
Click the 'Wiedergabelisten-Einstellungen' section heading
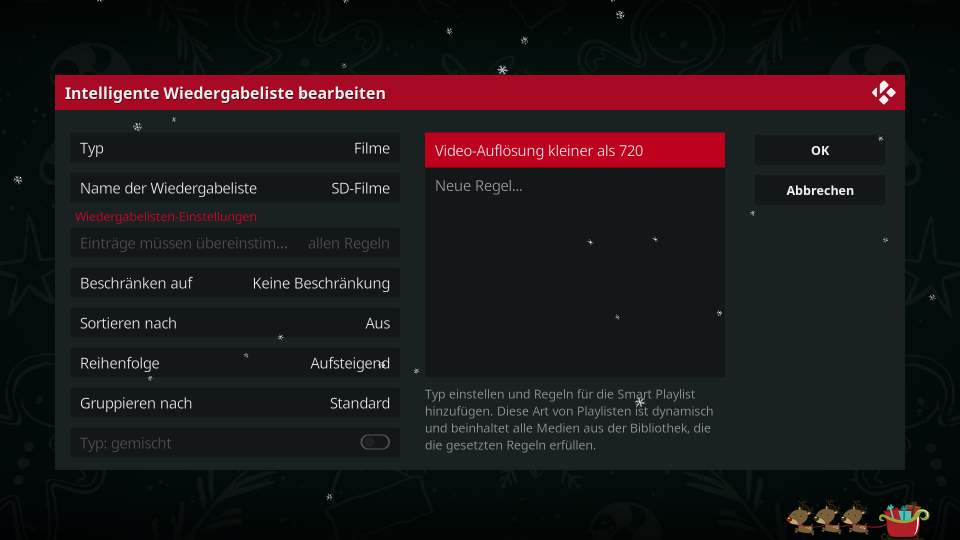pos(165,217)
